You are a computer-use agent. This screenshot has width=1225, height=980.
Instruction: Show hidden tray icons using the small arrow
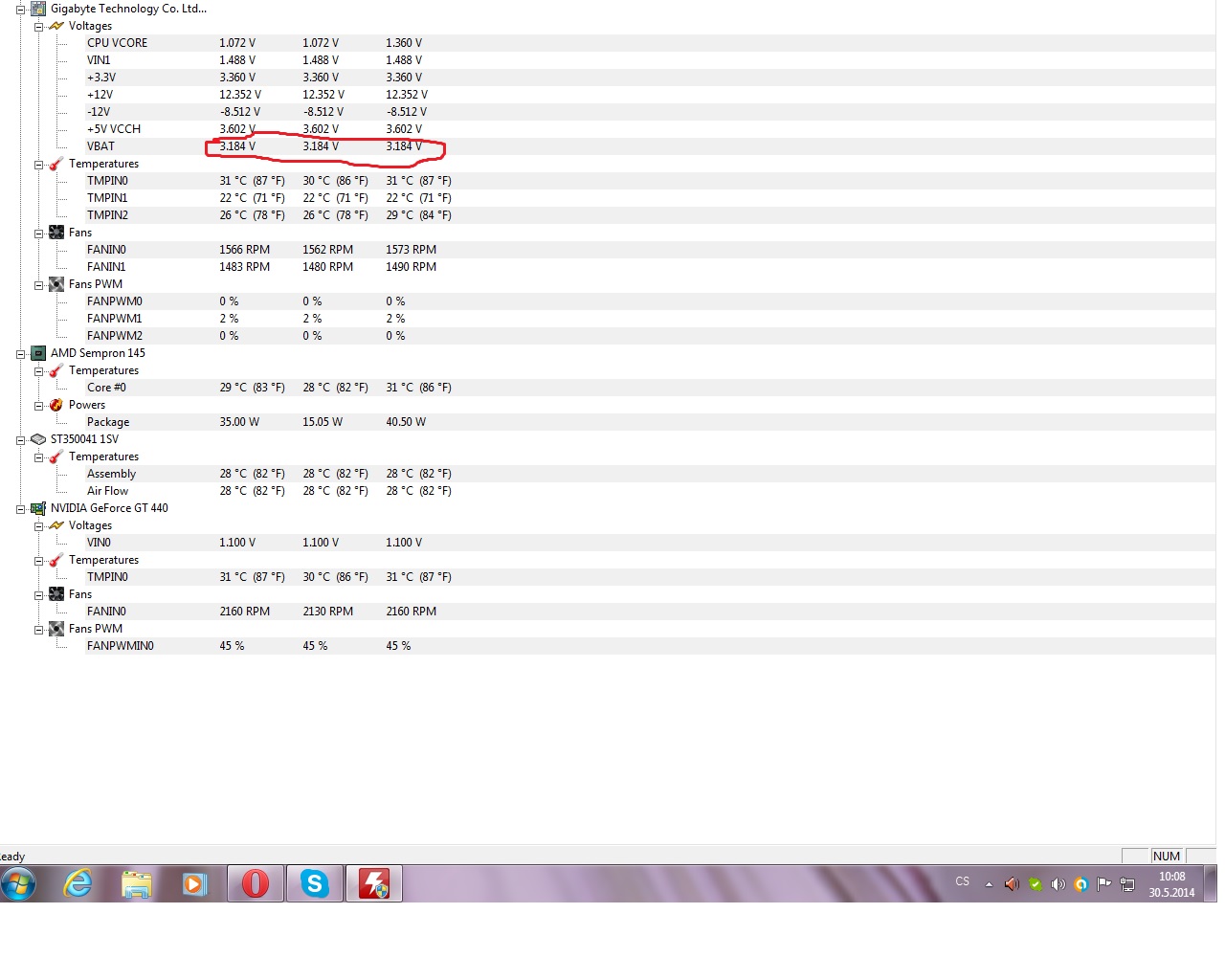pos(989,884)
